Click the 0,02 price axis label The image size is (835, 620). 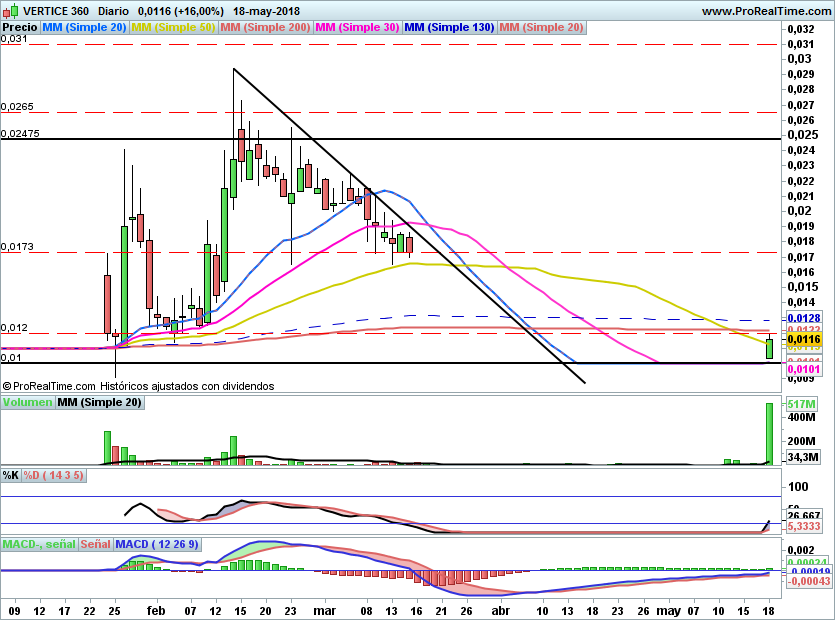(800, 211)
